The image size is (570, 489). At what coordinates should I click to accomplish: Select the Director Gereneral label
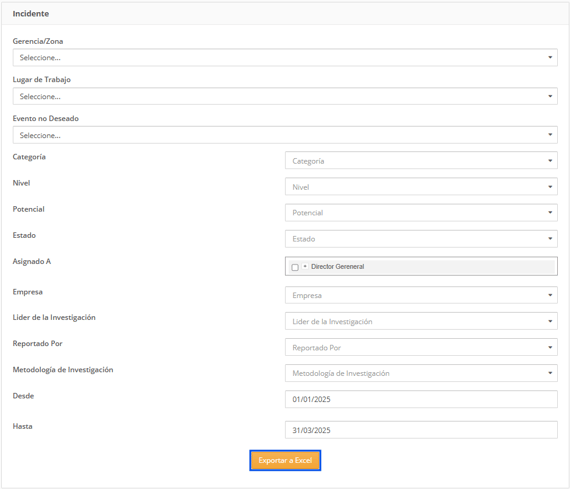tap(337, 266)
